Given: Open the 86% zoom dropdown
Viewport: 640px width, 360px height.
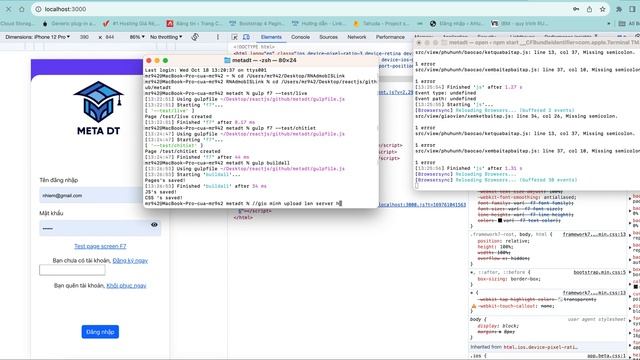Looking at the screenshot, I should click(x=137, y=37).
